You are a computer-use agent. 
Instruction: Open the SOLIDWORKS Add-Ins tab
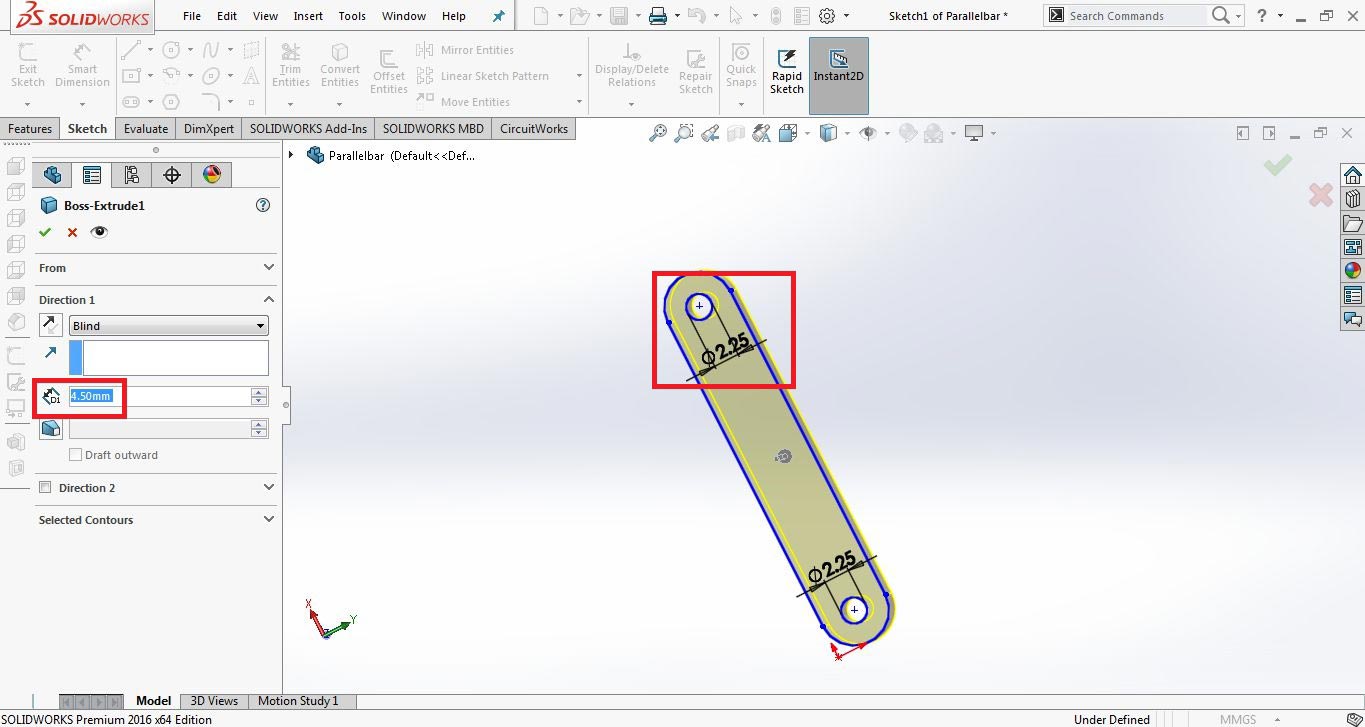point(308,129)
